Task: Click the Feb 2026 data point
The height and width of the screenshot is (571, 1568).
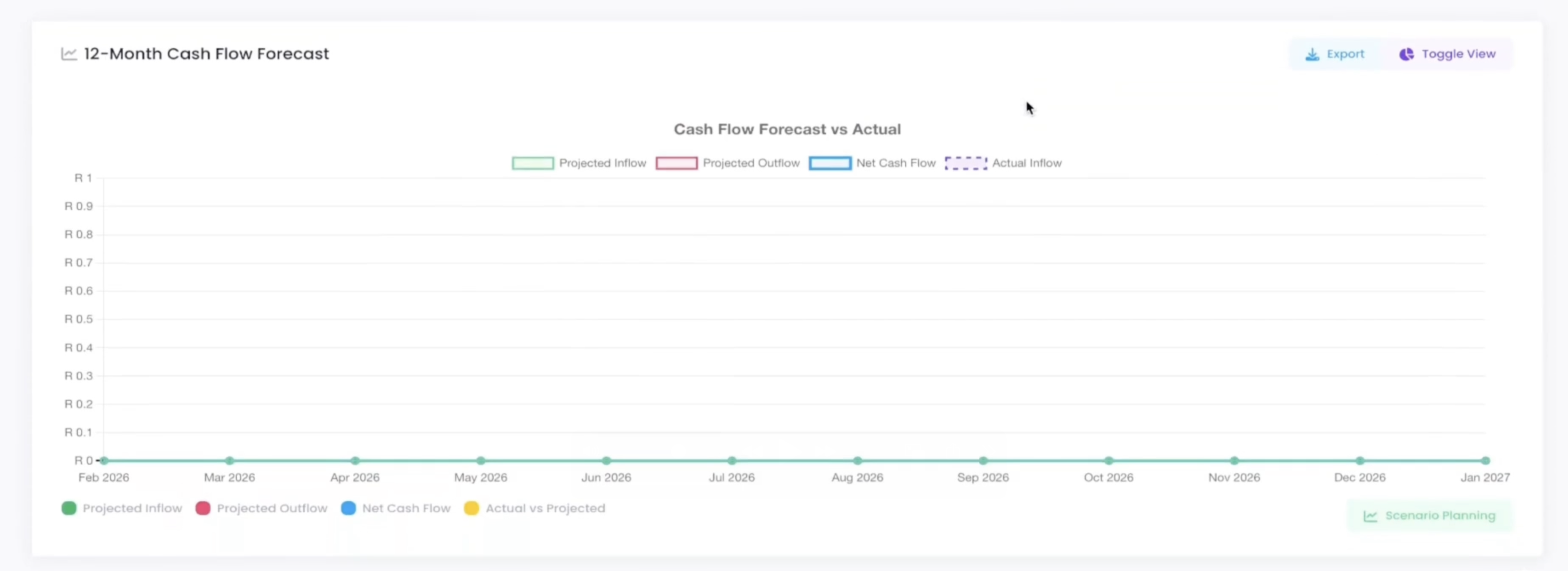Action: (104, 461)
